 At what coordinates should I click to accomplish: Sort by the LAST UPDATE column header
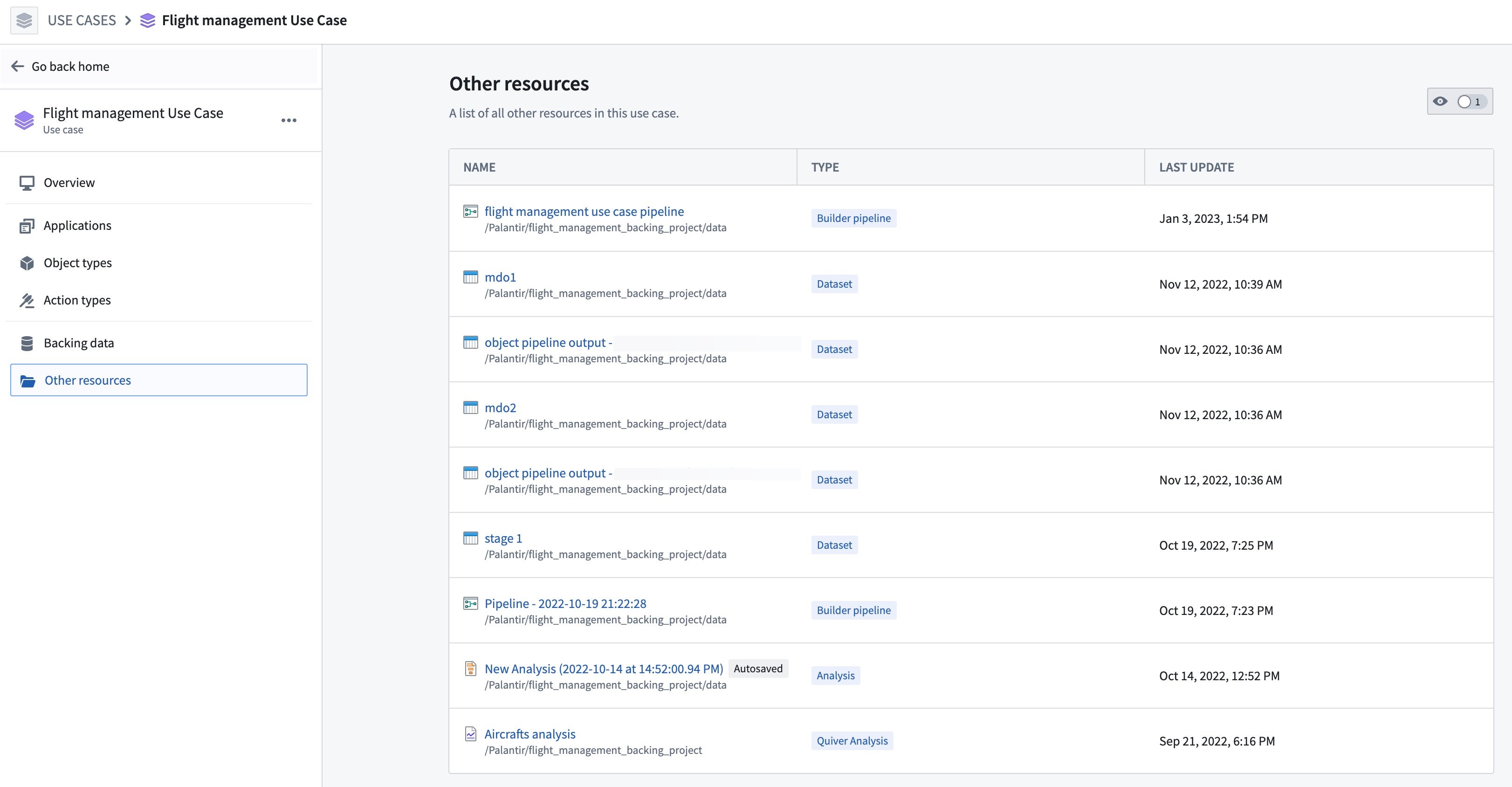point(1197,167)
